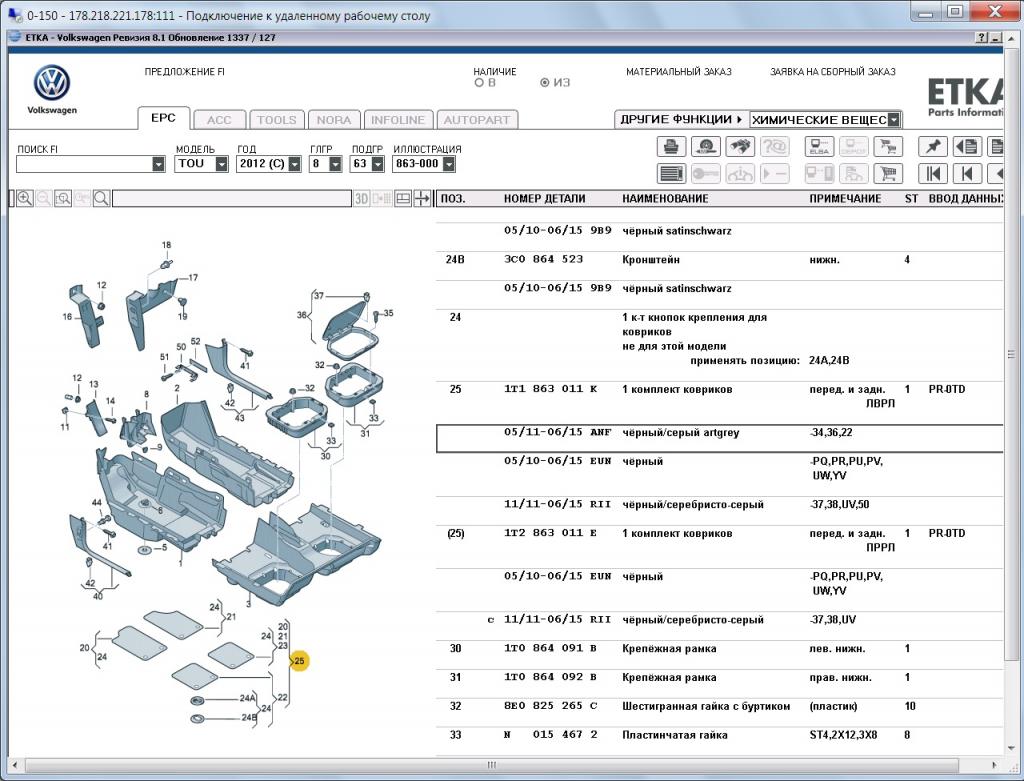Open the ГЛГР dropdown showing 8

point(335,164)
